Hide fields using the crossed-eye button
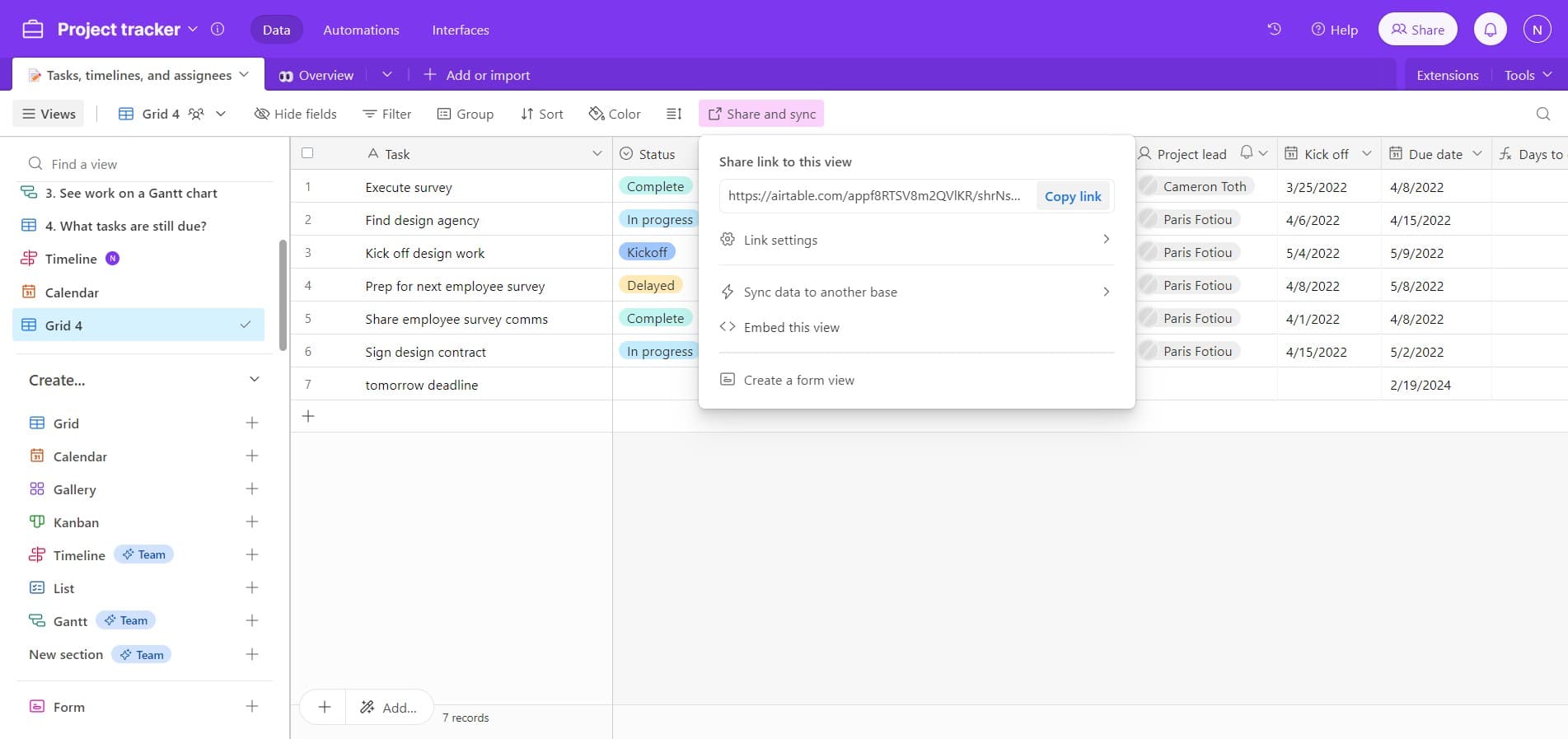Viewport: 1568px width, 739px height. [296, 114]
